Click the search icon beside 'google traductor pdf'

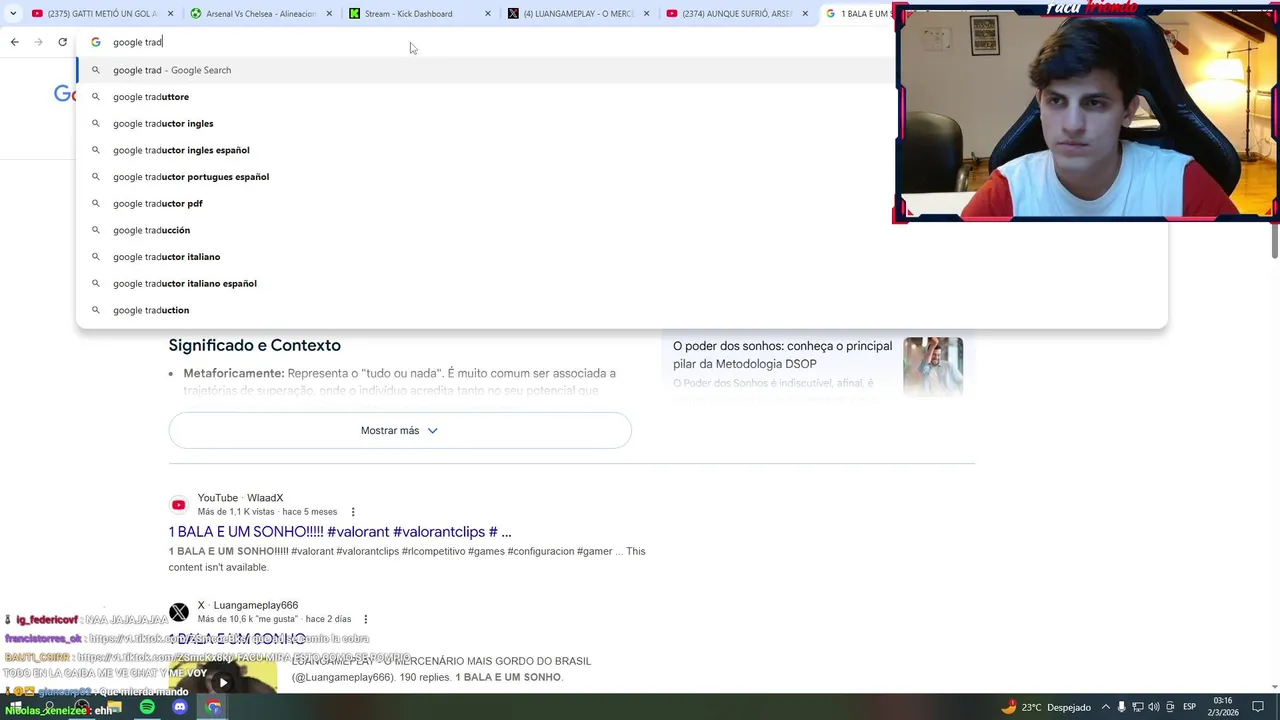pos(96,203)
